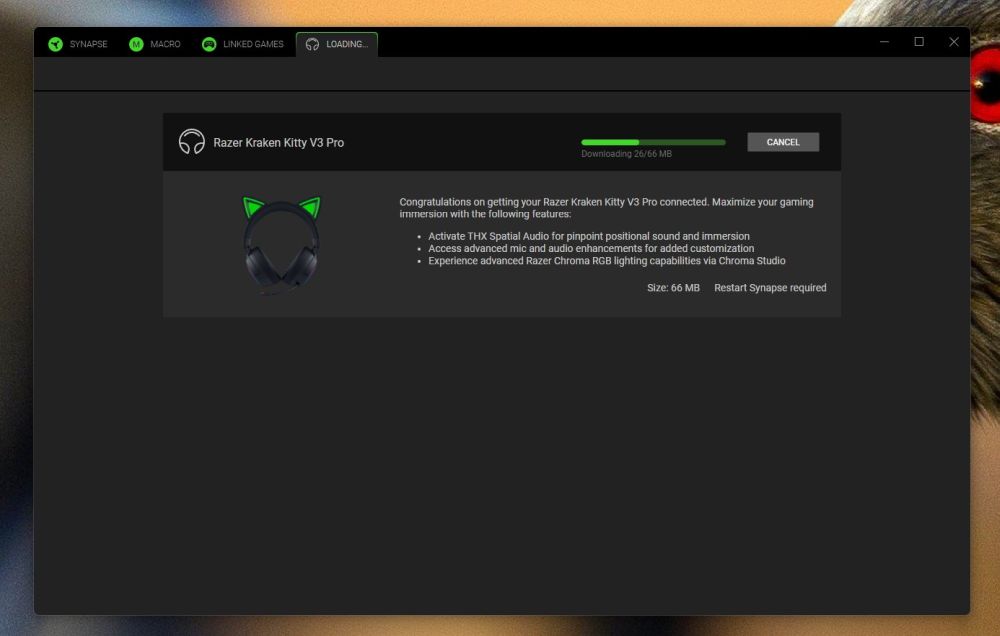1000x636 pixels.
Task: Cancel the headset module download
Action: [783, 142]
